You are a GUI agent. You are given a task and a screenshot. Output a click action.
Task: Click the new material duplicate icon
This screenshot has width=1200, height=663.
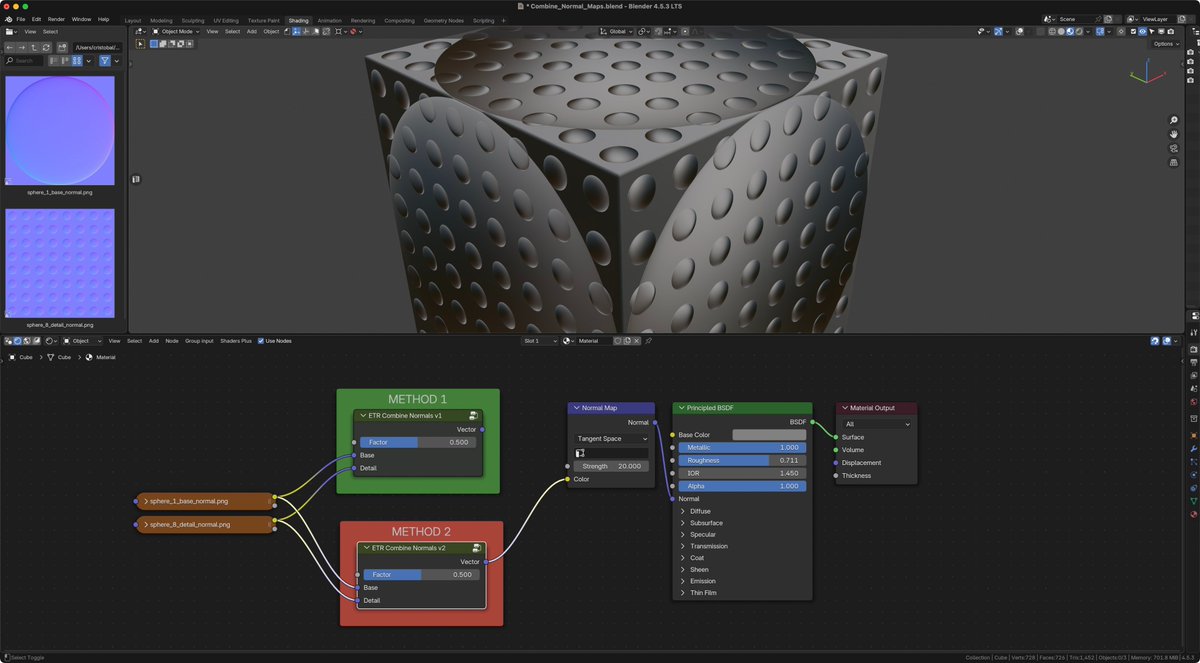[627, 341]
